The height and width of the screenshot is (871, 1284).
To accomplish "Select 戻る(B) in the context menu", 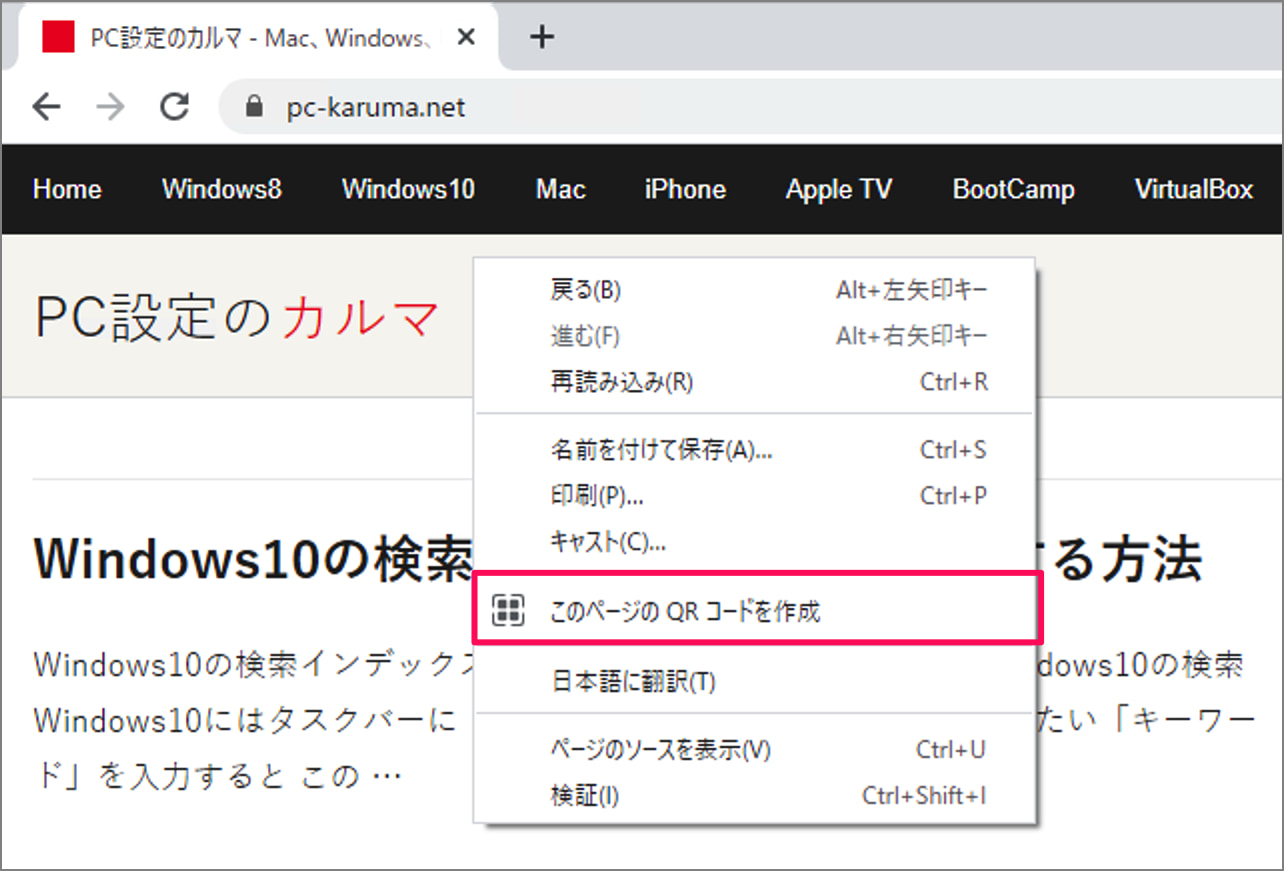I will click(x=586, y=290).
